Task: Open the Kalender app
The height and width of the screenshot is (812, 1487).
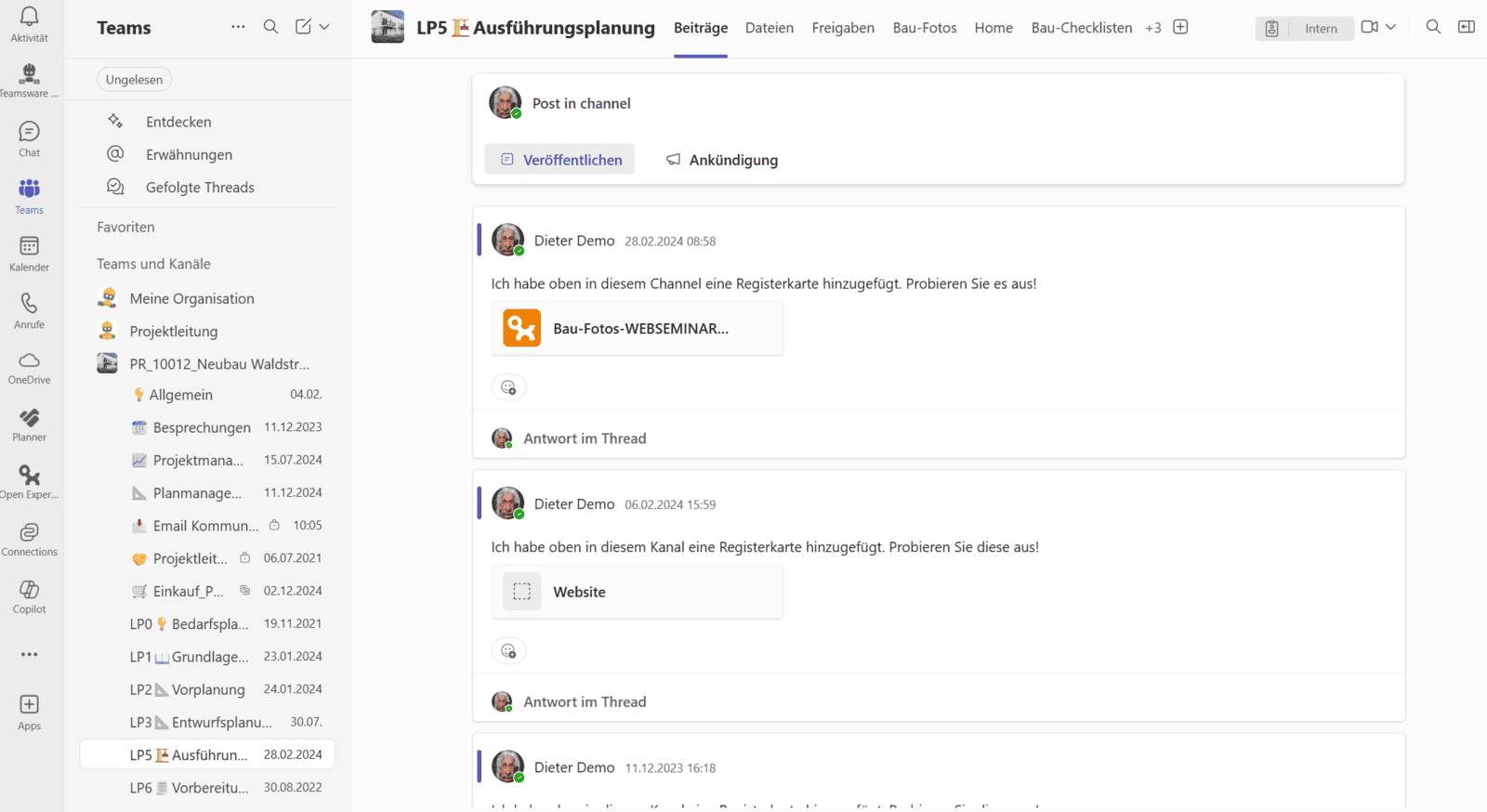Action: (x=29, y=253)
